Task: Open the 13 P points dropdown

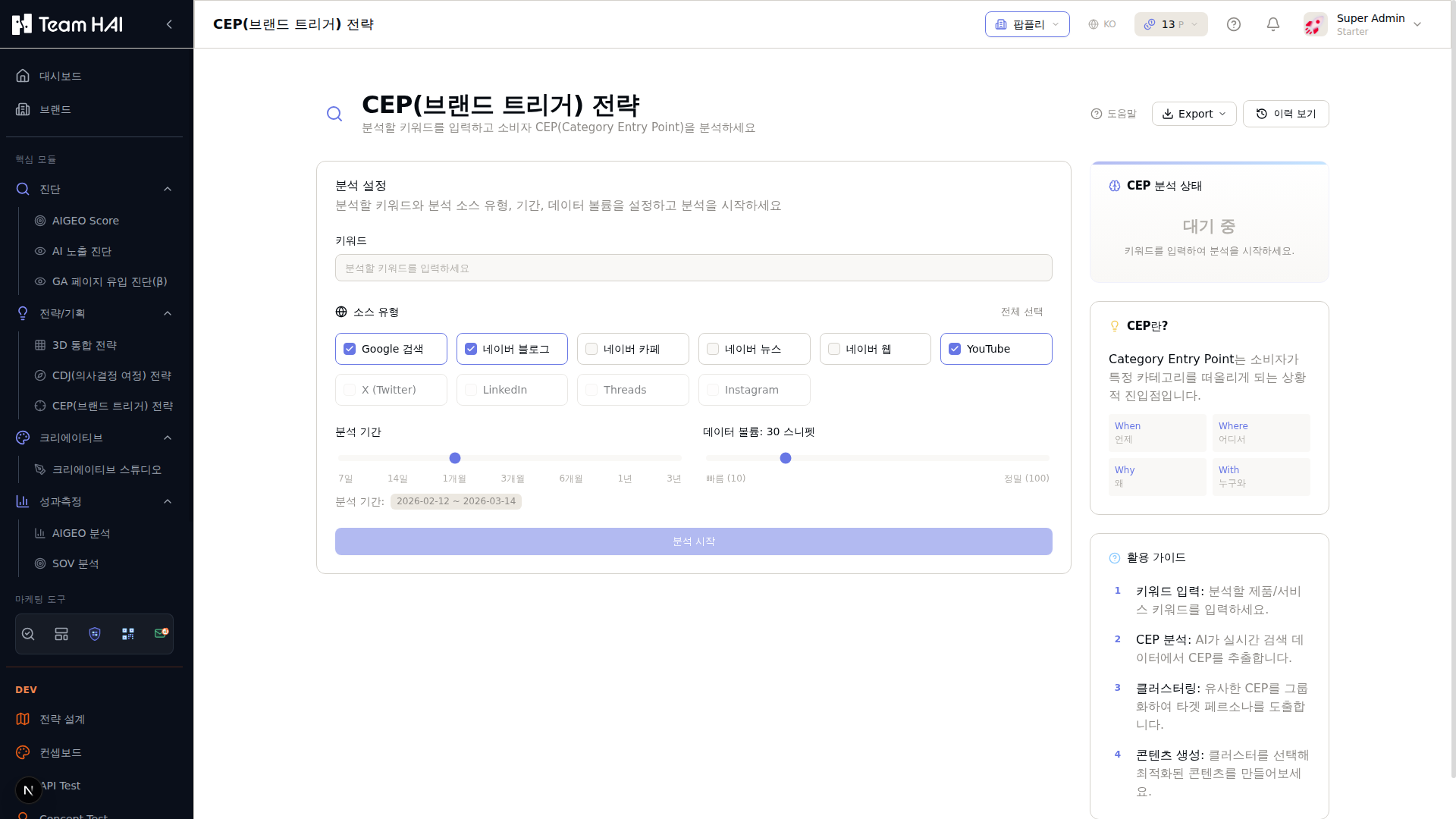Action: pyautogui.click(x=1171, y=24)
